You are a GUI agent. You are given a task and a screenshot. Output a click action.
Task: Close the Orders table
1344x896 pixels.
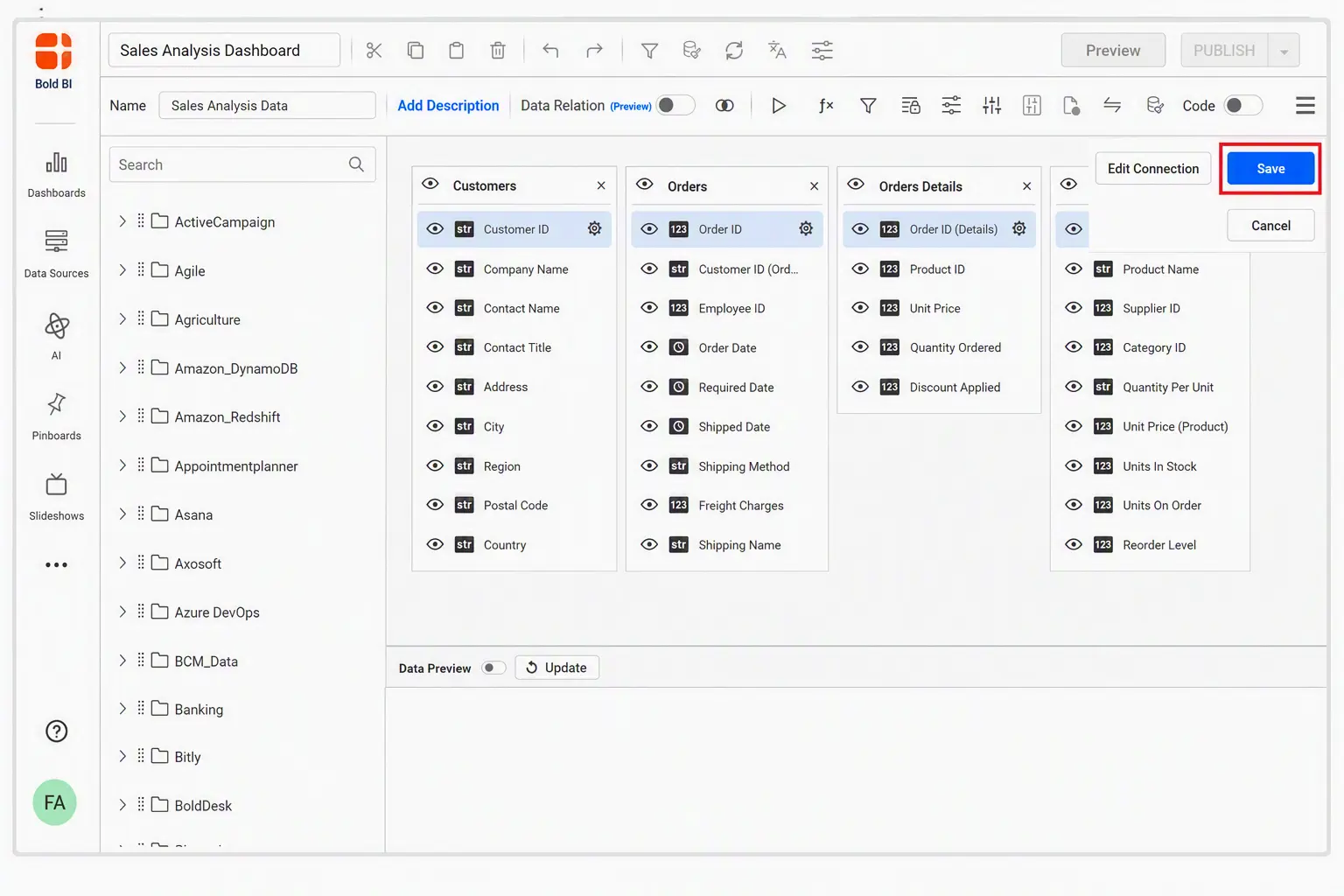(x=814, y=186)
